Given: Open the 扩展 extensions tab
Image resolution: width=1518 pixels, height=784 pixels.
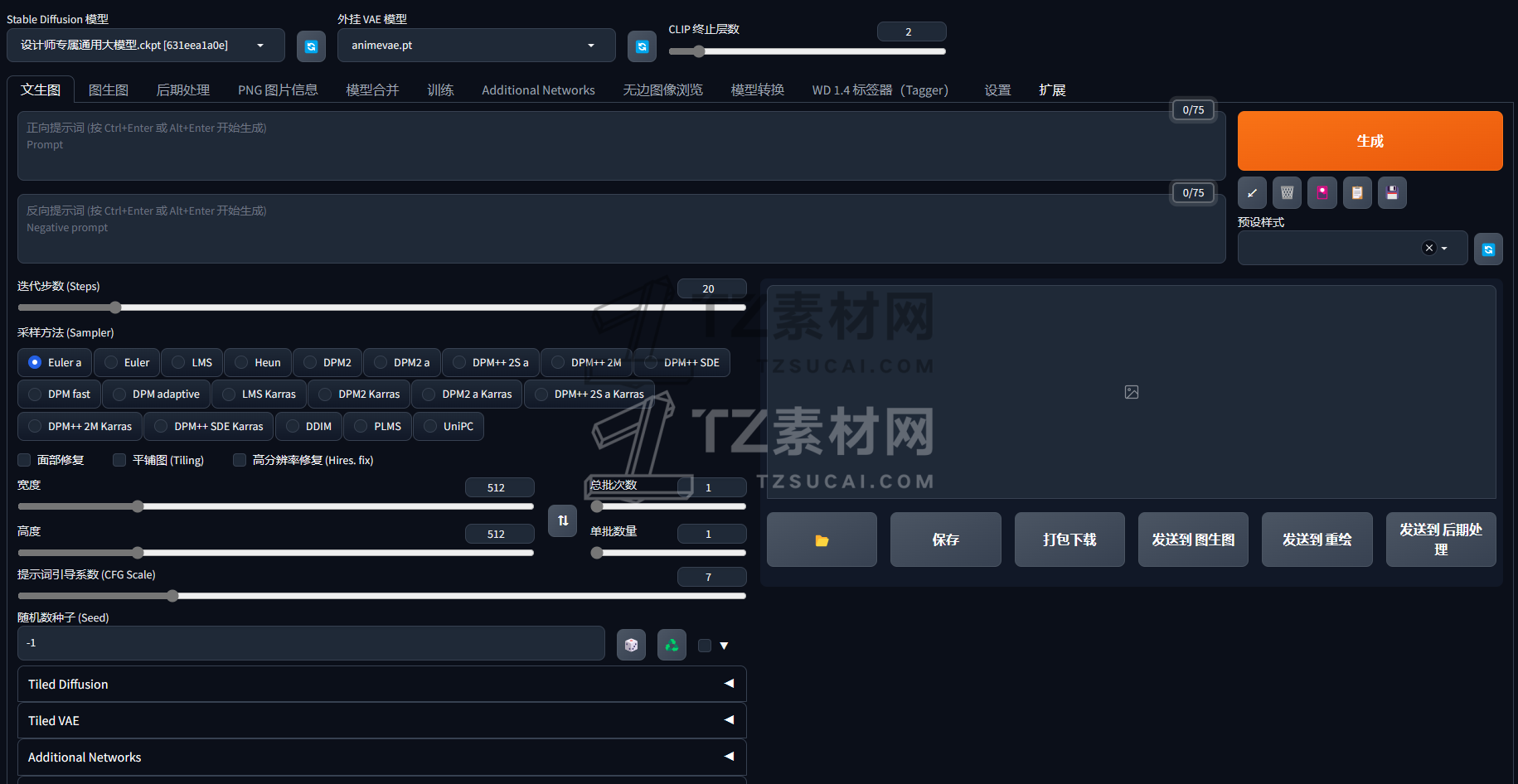Looking at the screenshot, I should pos(1052,90).
